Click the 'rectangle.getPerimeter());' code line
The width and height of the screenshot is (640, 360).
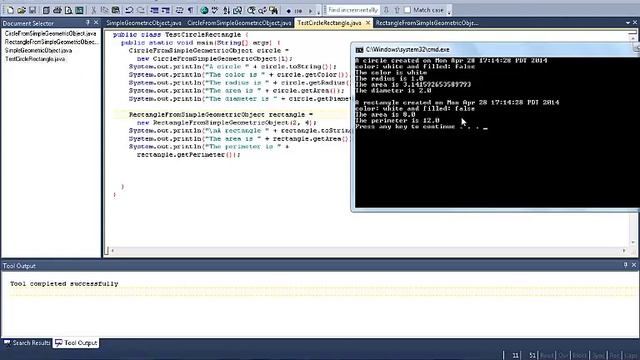coord(189,155)
